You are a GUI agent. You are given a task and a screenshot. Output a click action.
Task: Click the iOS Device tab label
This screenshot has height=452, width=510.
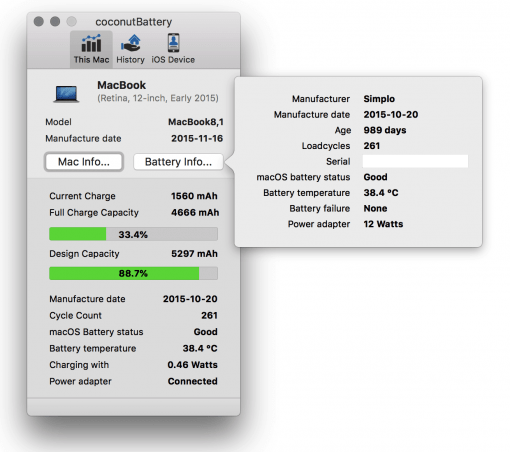coord(173,60)
